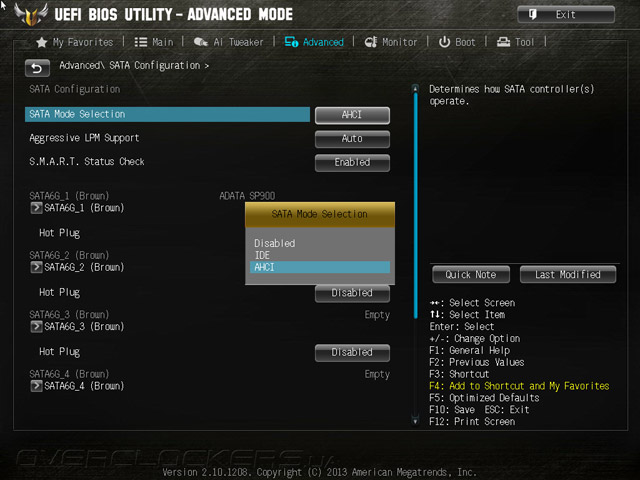
Task: Click the Monitor tab gauge icon
Action: (371, 42)
